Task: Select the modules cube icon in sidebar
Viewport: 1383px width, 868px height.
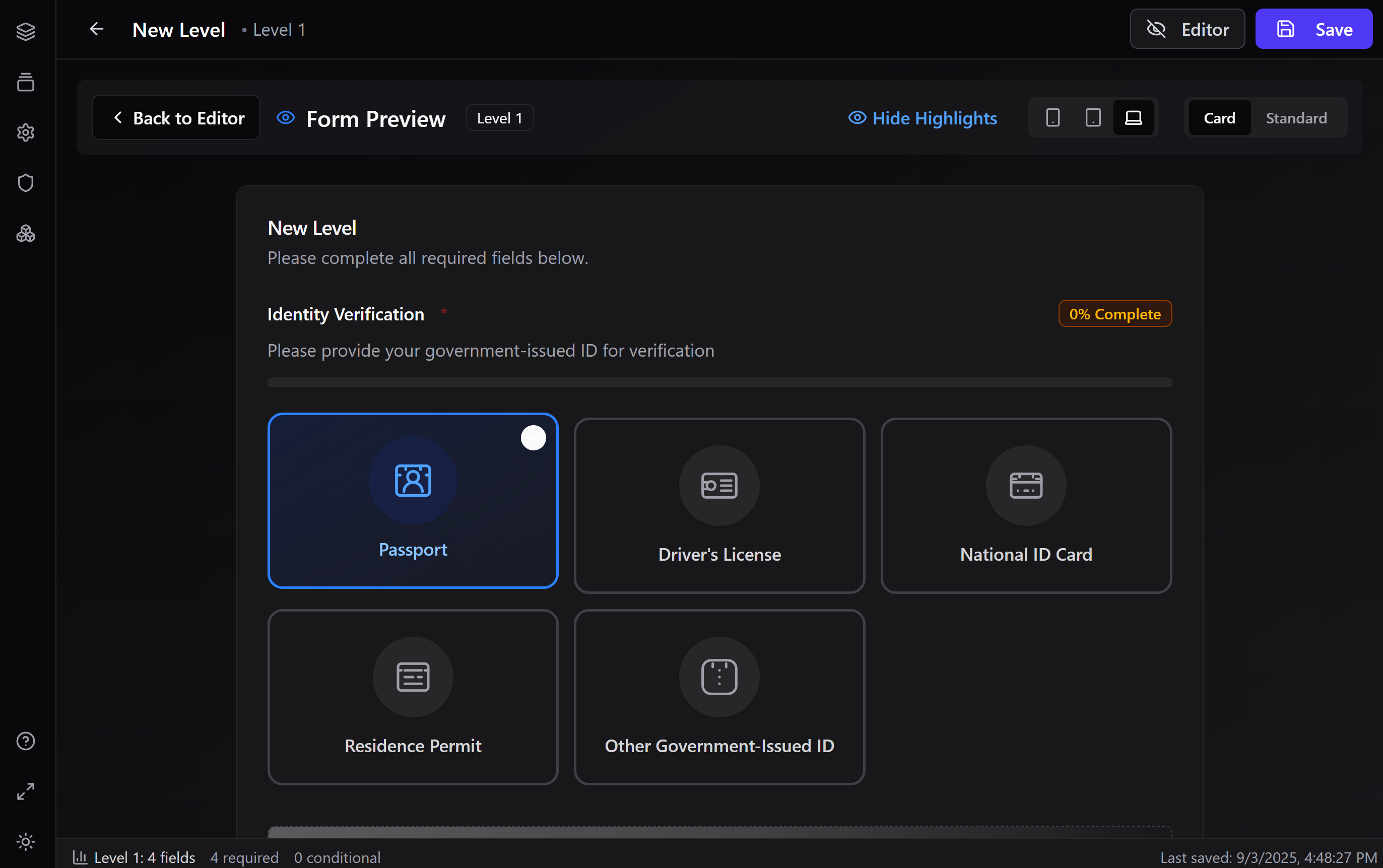Action: (26, 233)
